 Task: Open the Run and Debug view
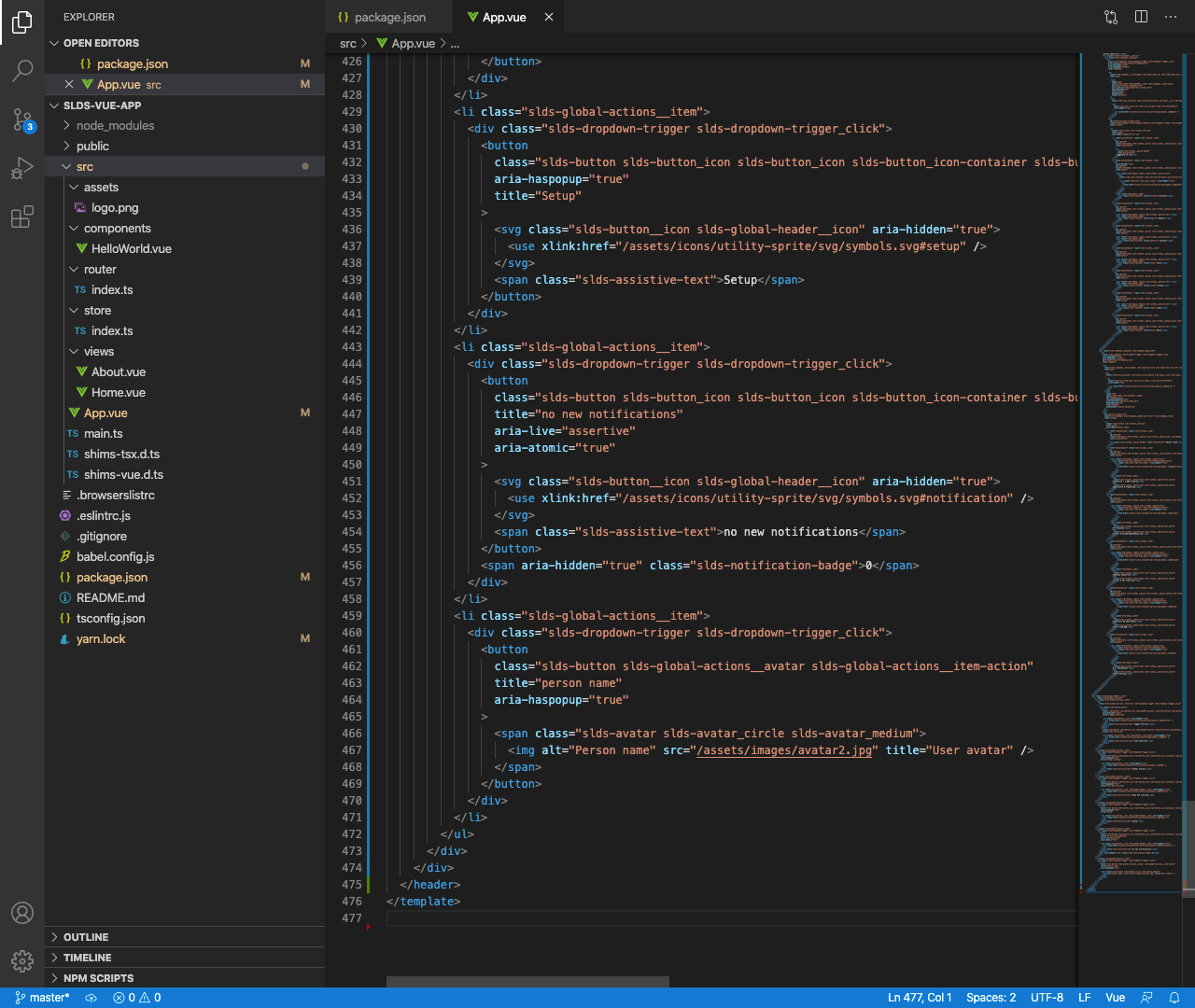(x=22, y=169)
